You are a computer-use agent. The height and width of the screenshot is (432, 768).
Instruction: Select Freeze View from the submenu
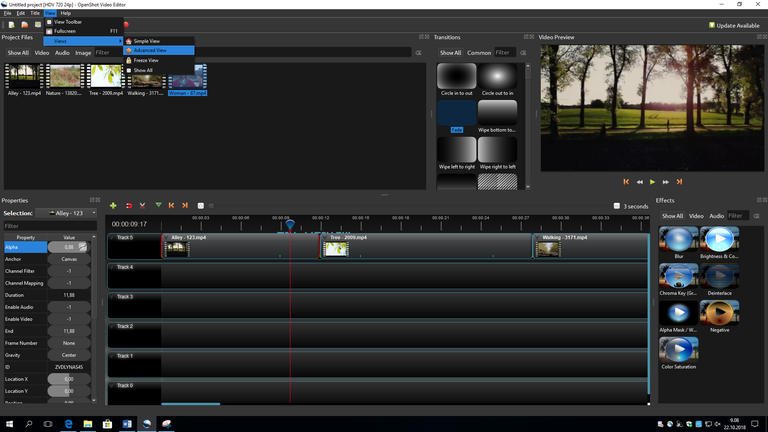pyautogui.click(x=146, y=60)
